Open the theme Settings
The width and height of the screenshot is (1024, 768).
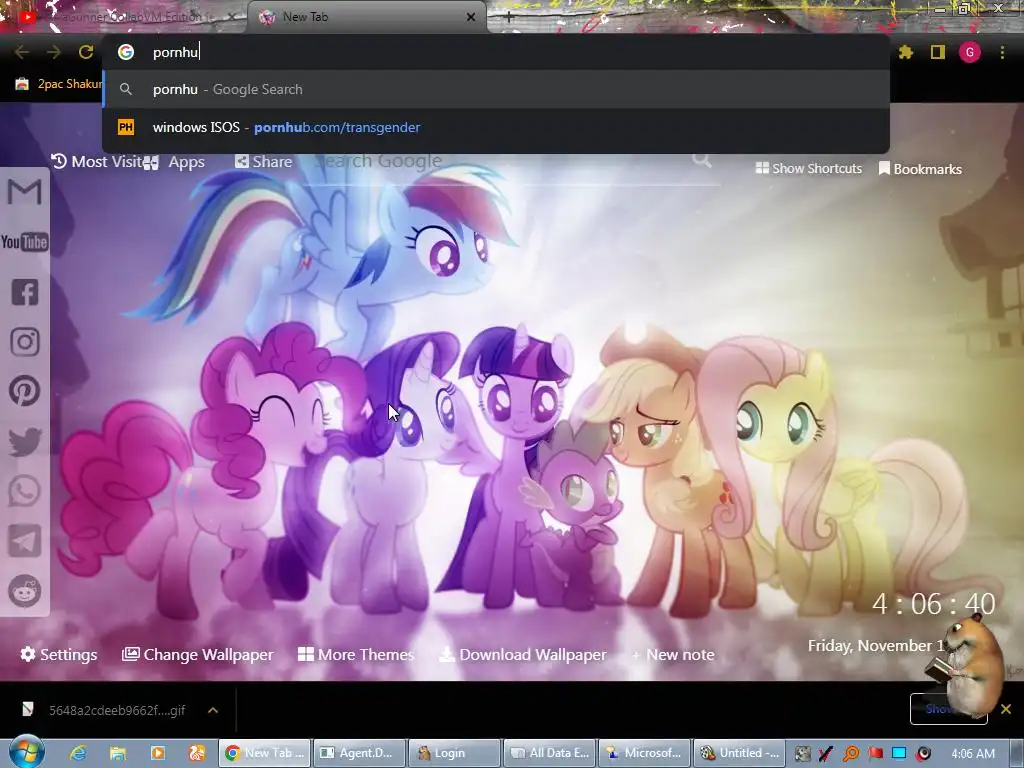coord(59,654)
